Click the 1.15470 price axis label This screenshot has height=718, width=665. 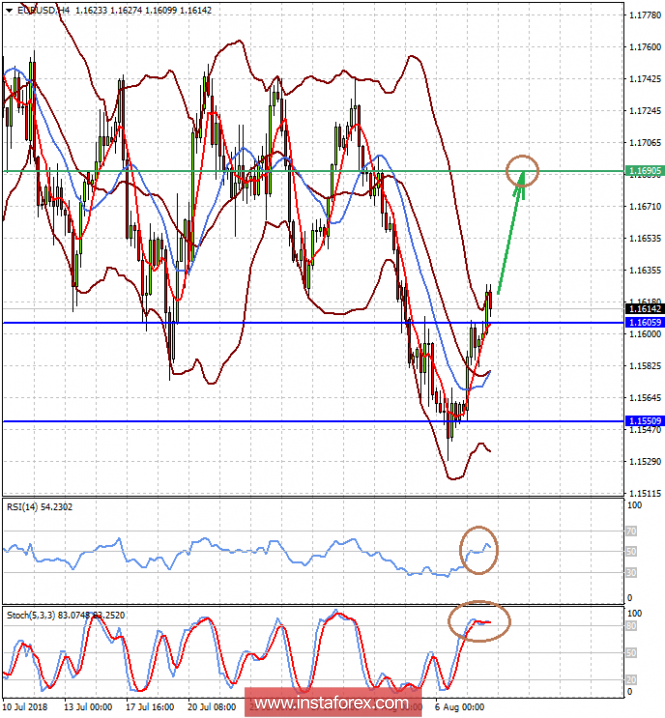pyautogui.click(x=645, y=430)
